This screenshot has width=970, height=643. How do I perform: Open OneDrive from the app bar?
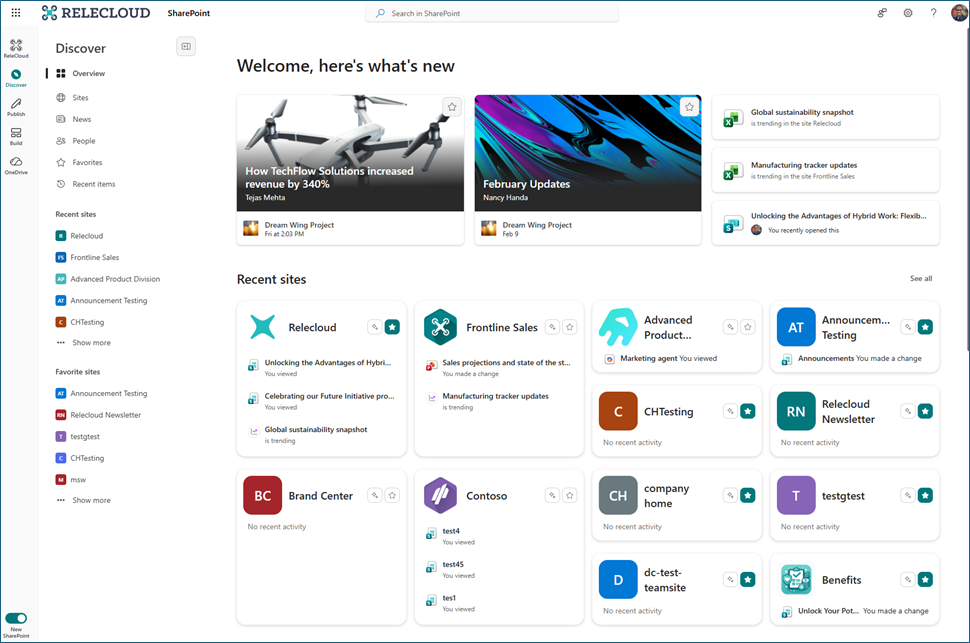[x=16, y=165]
